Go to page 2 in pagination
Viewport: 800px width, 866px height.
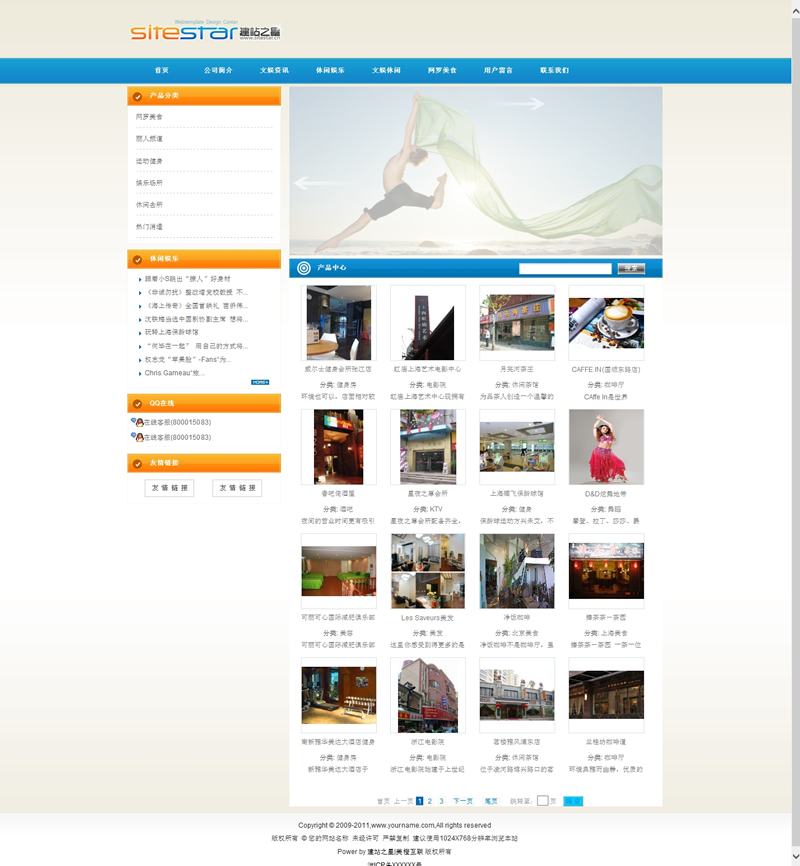(430, 801)
